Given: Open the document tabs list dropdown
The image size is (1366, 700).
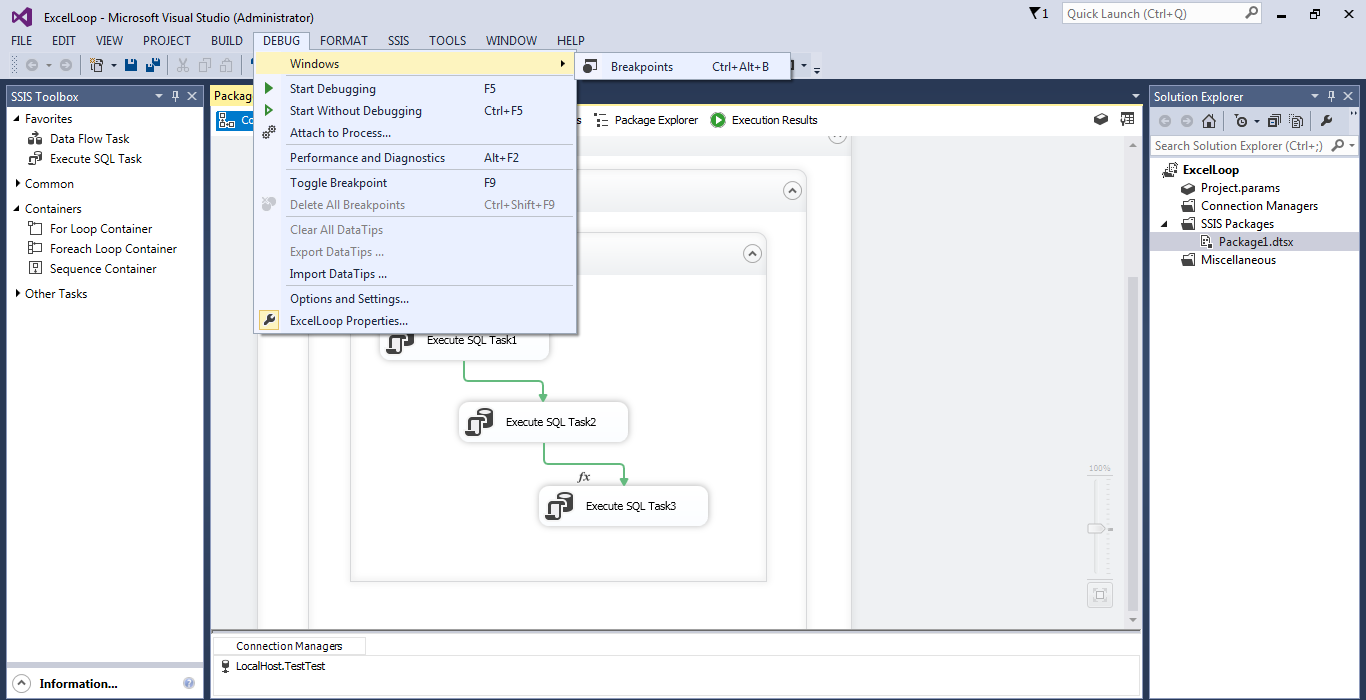Looking at the screenshot, I should [x=1135, y=96].
